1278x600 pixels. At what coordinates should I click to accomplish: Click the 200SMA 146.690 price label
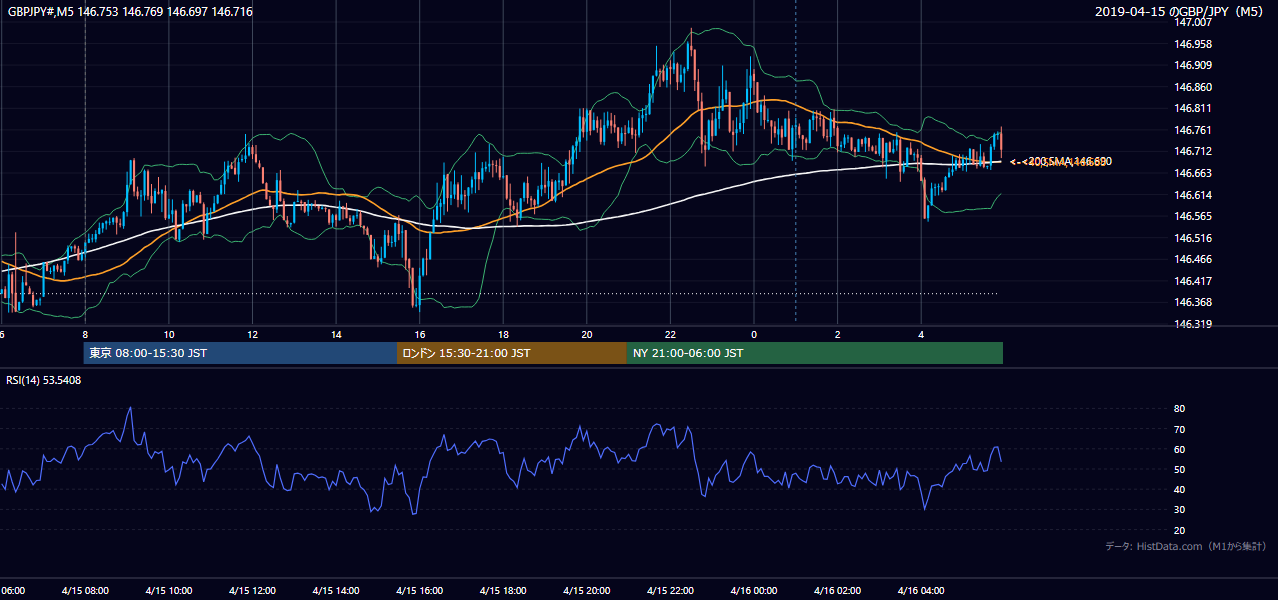click(1066, 161)
